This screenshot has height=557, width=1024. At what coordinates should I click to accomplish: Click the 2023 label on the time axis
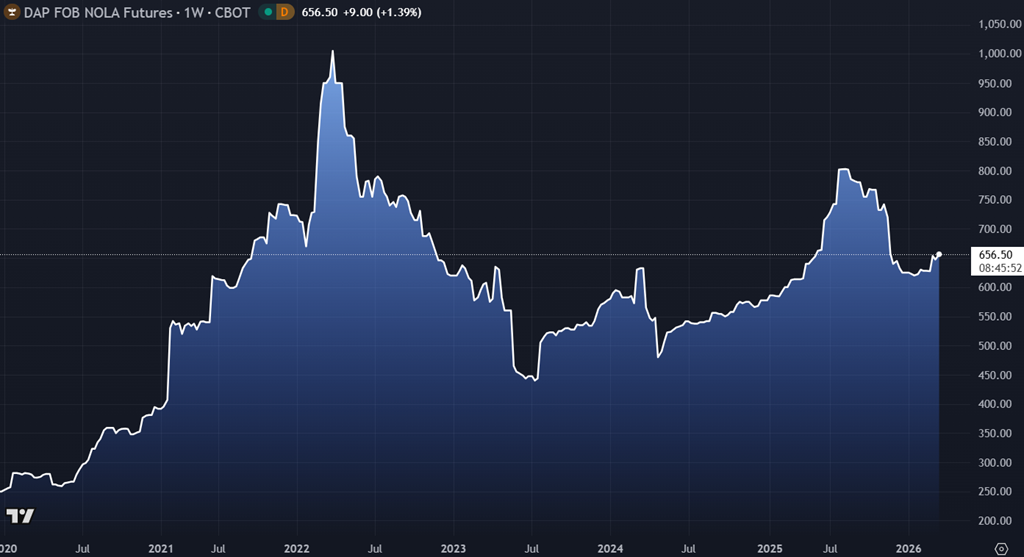click(453, 549)
